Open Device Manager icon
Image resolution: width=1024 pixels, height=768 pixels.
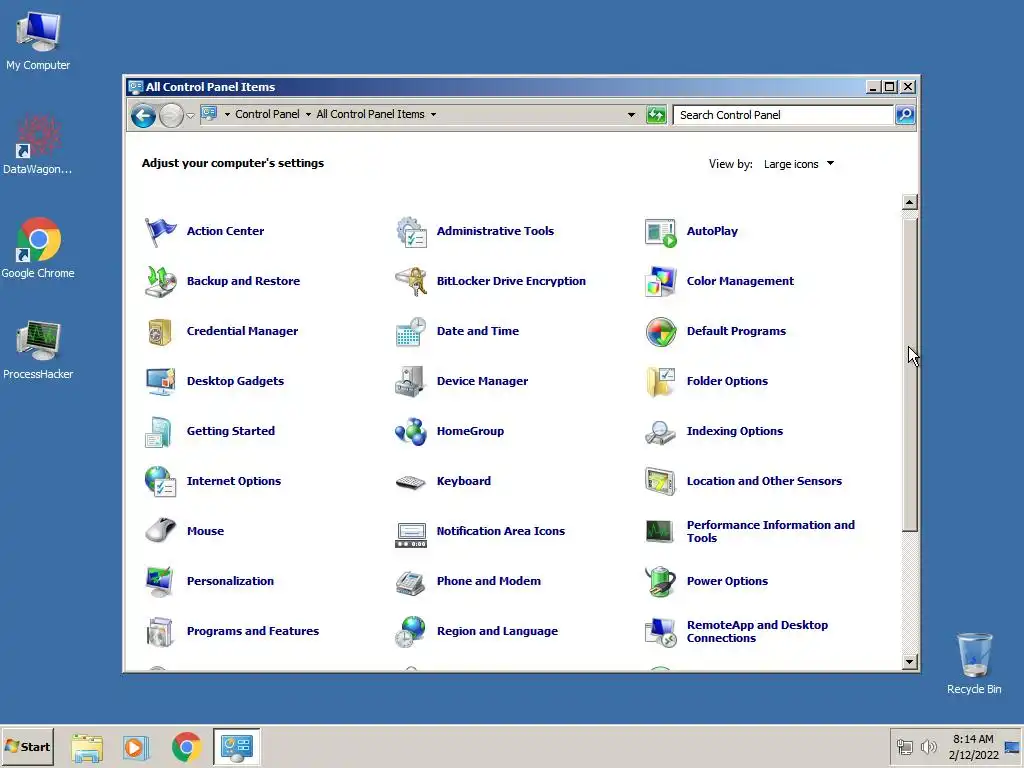click(411, 381)
